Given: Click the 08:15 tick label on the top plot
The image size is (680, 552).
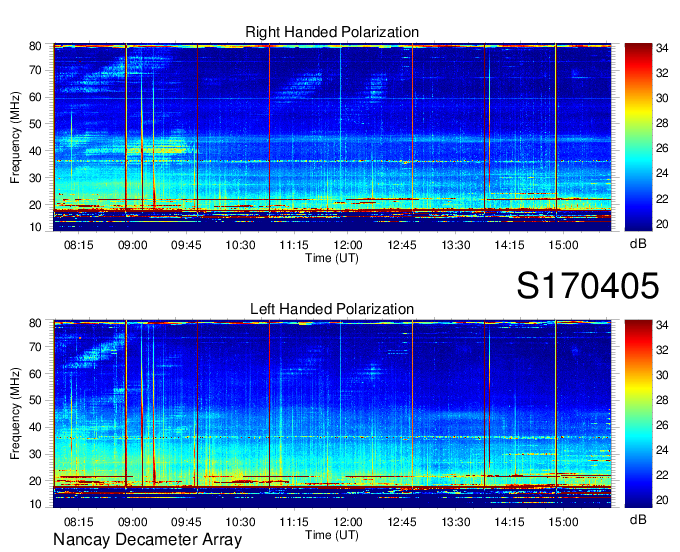Looking at the screenshot, I should coord(79,245).
